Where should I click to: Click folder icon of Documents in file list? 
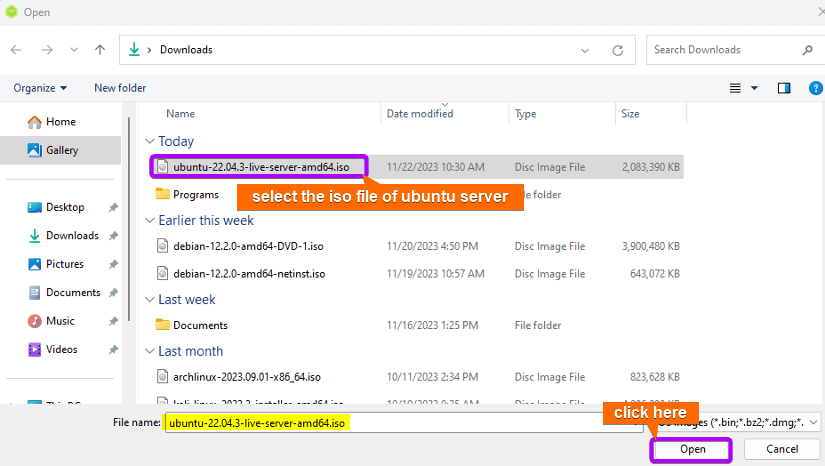(163, 324)
